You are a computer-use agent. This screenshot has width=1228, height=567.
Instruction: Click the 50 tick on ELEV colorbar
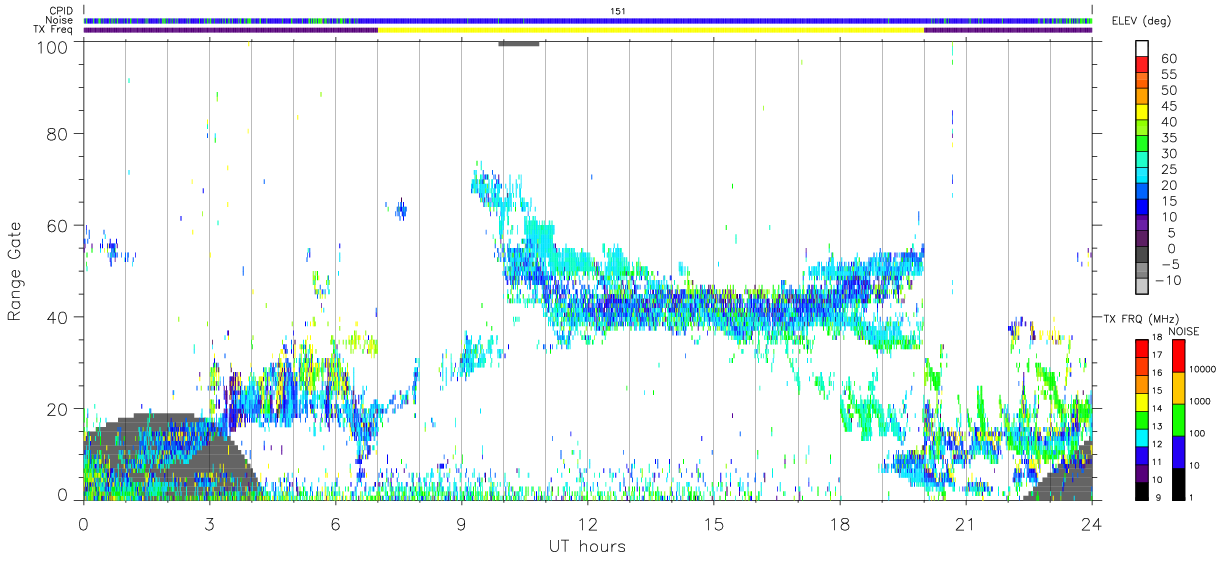click(x=1168, y=90)
